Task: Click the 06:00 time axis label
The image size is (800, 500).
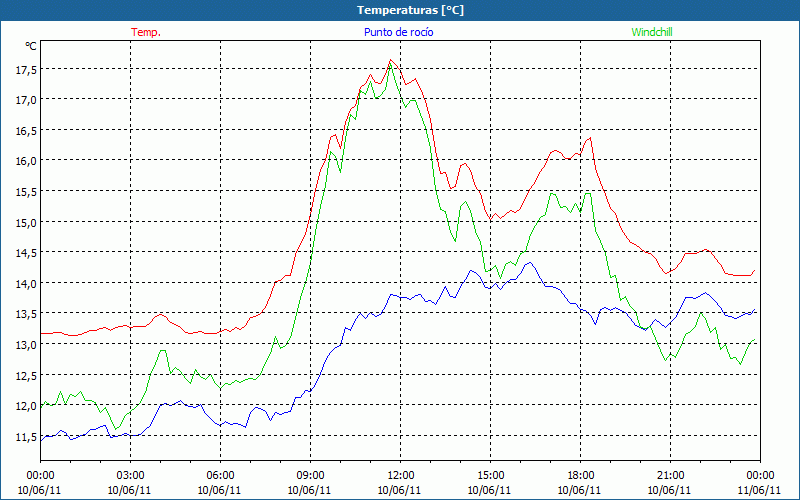Action: 220,475
